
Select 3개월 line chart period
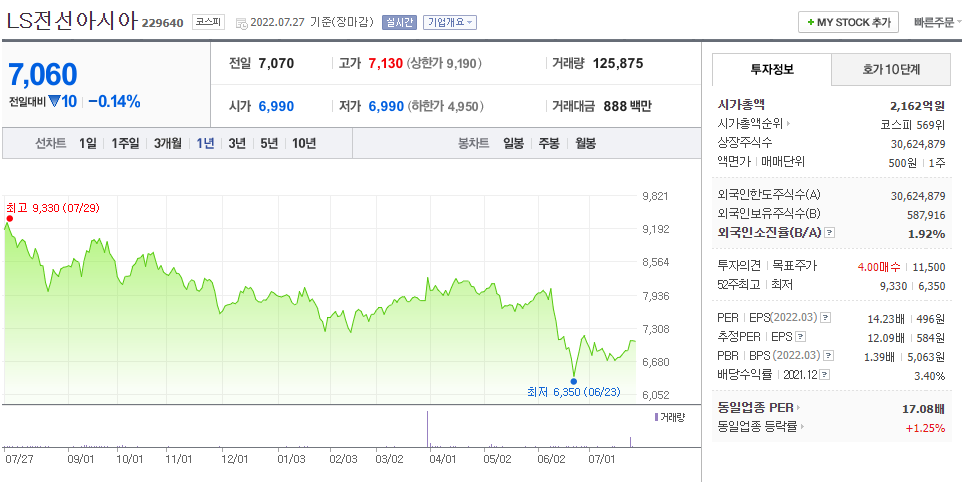tap(168, 144)
